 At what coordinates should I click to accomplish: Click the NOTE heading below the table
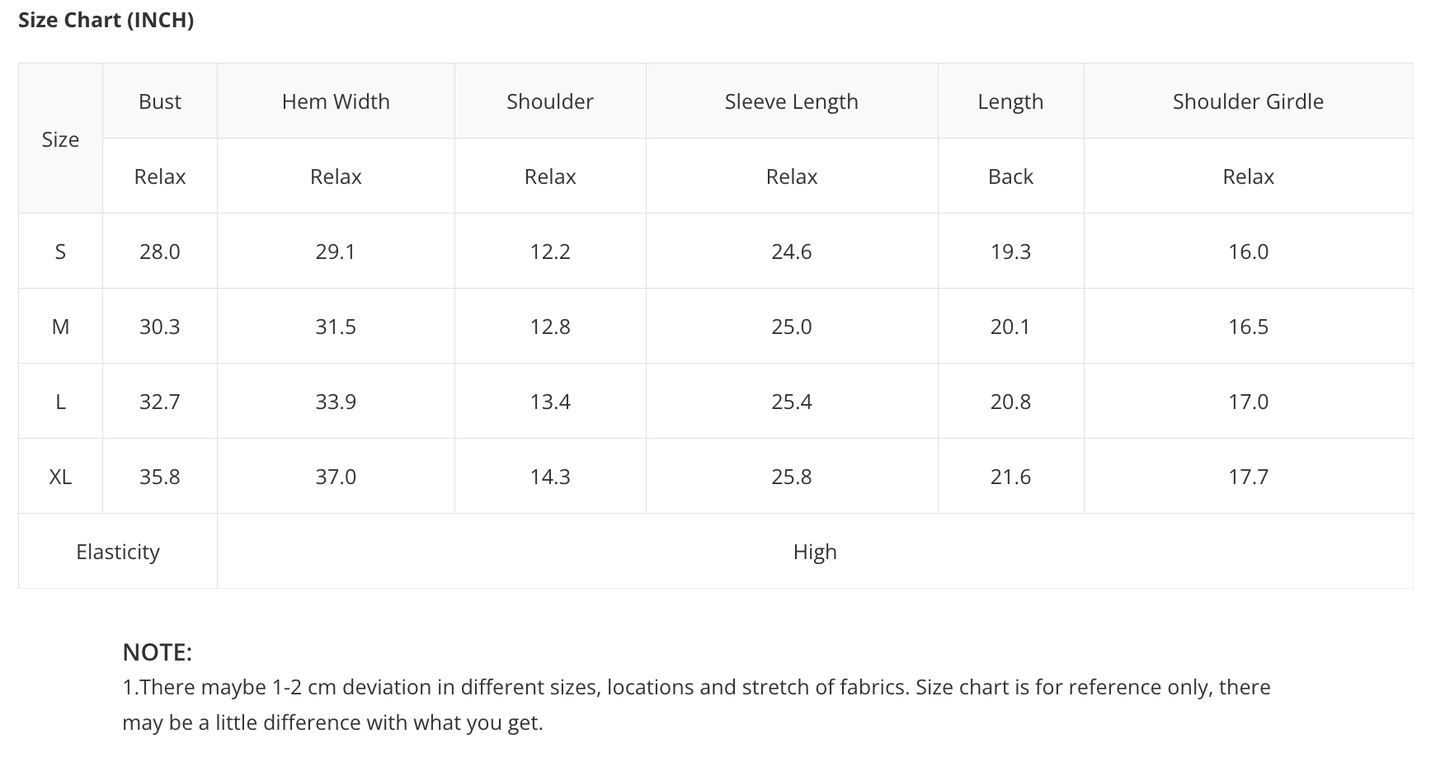(157, 652)
